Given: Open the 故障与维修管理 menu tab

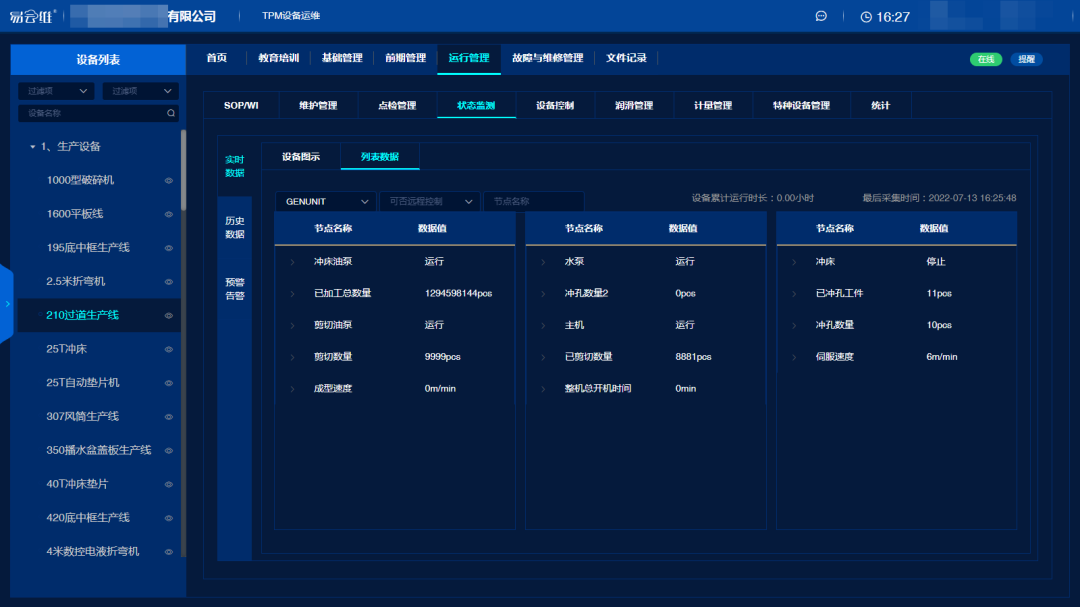Looking at the screenshot, I should [x=548, y=58].
